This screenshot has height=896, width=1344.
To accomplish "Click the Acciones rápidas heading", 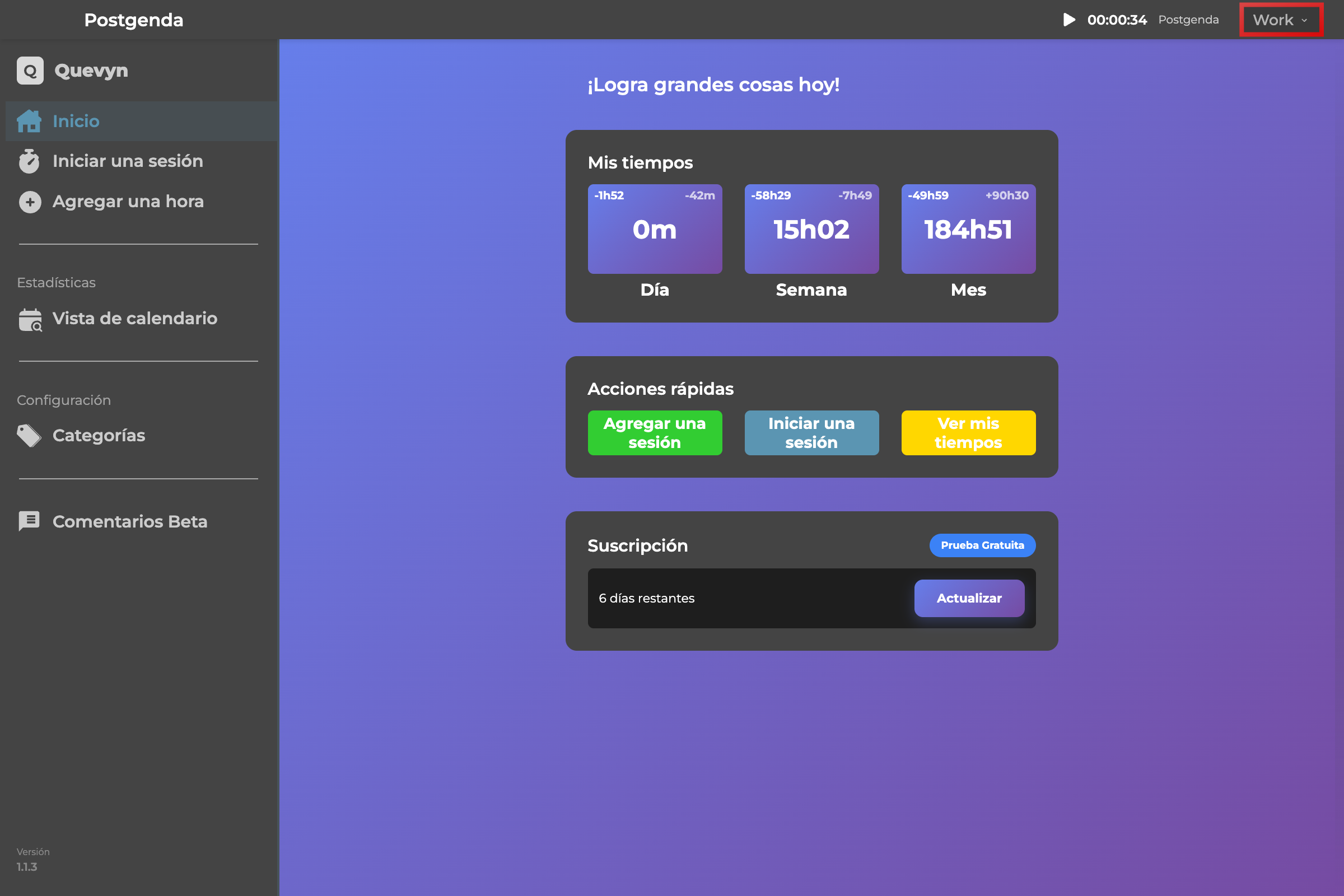I will pyautogui.click(x=661, y=389).
